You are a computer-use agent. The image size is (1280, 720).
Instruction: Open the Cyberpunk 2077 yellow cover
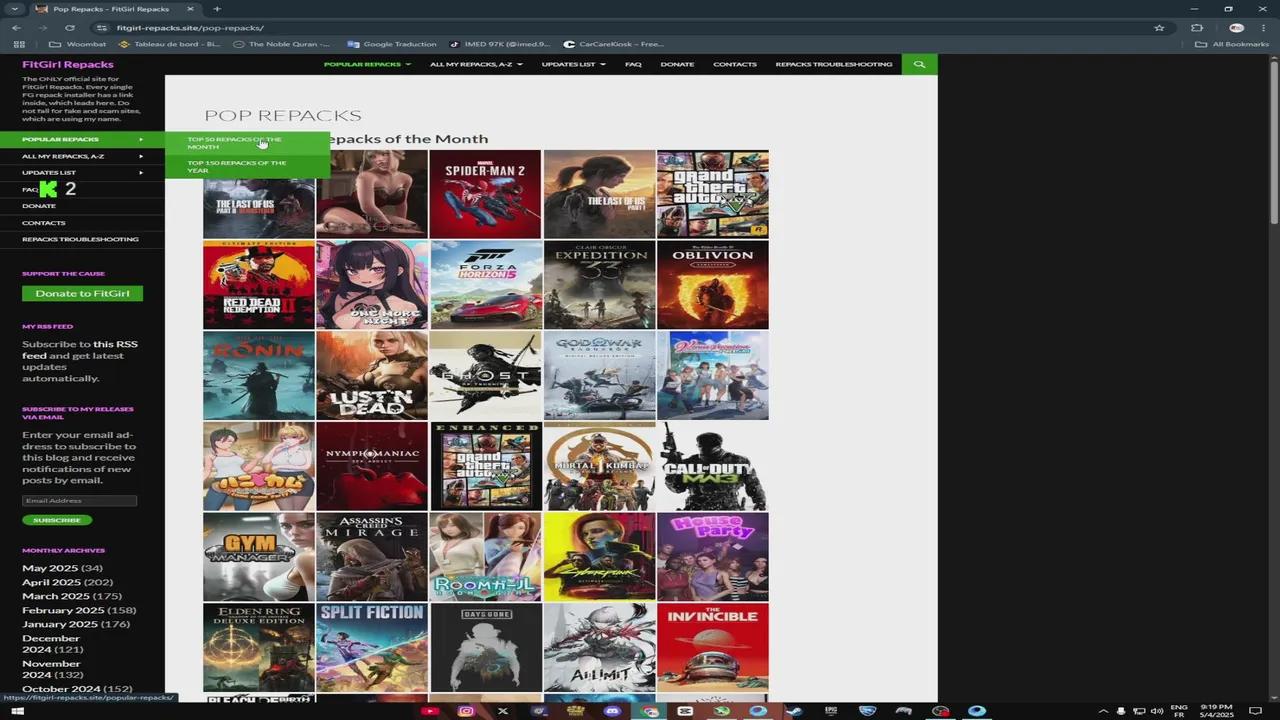tap(599, 557)
